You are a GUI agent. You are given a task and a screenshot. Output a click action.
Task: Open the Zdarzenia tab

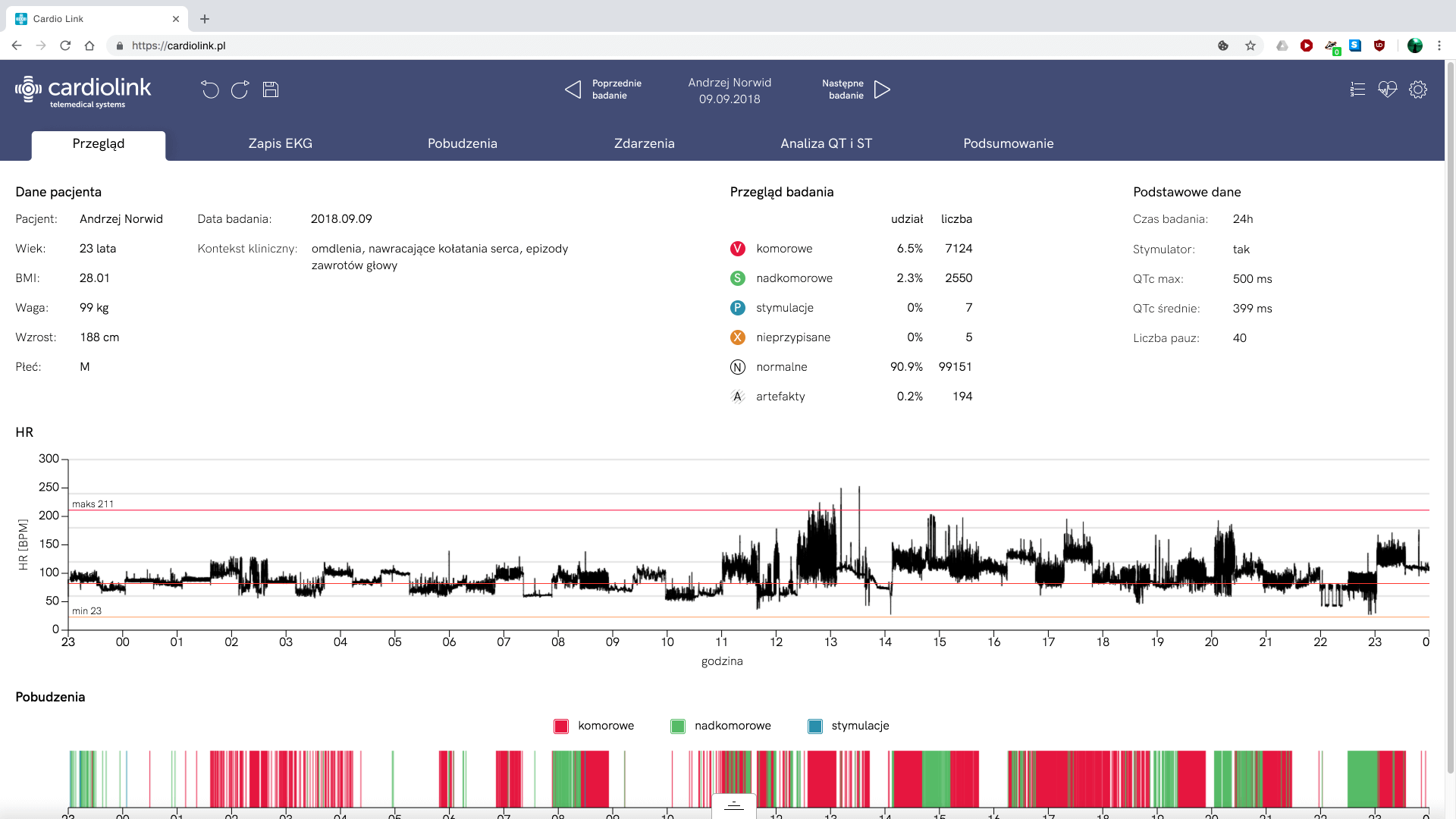644,143
